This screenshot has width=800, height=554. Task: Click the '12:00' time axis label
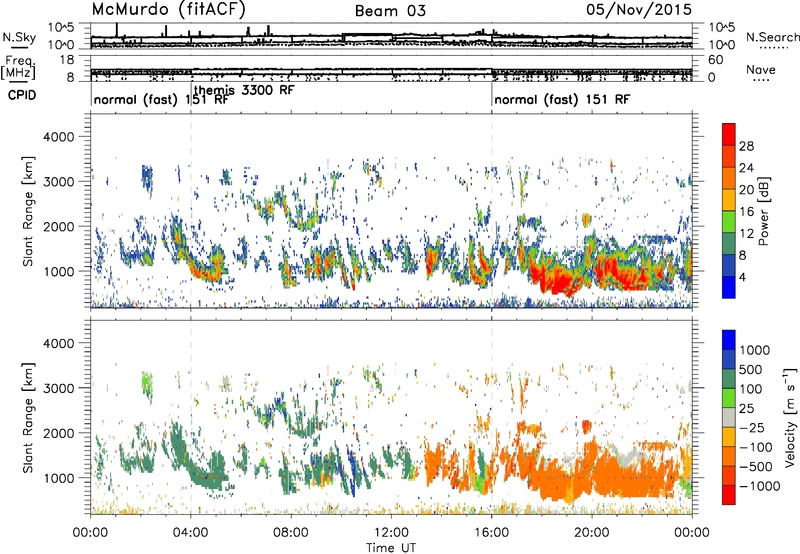[x=391, y=533]
